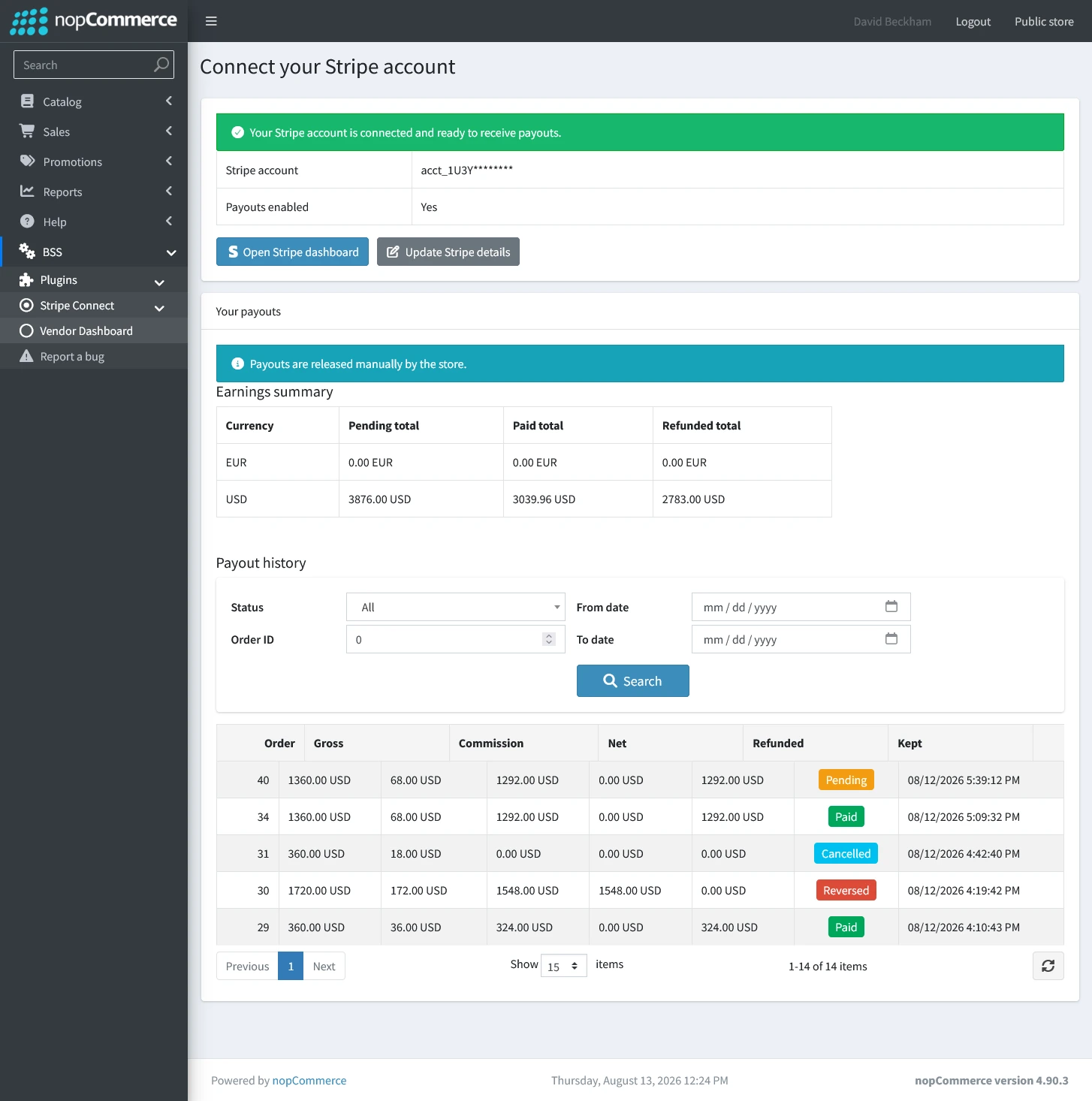Collapse the Stripe Connect submenu chevron
The image size is (1092, 1101).
click(x=159, y=308)
